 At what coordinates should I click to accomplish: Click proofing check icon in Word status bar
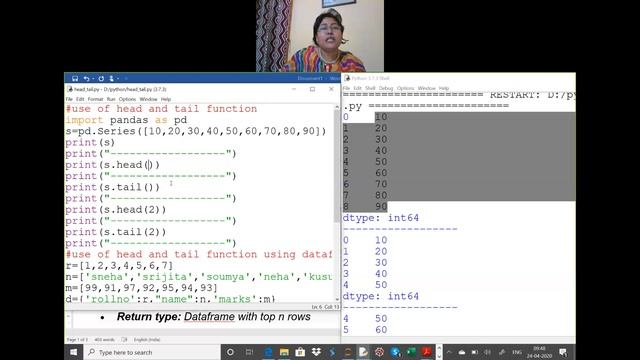pyautogui.click(x=124, y=340)
